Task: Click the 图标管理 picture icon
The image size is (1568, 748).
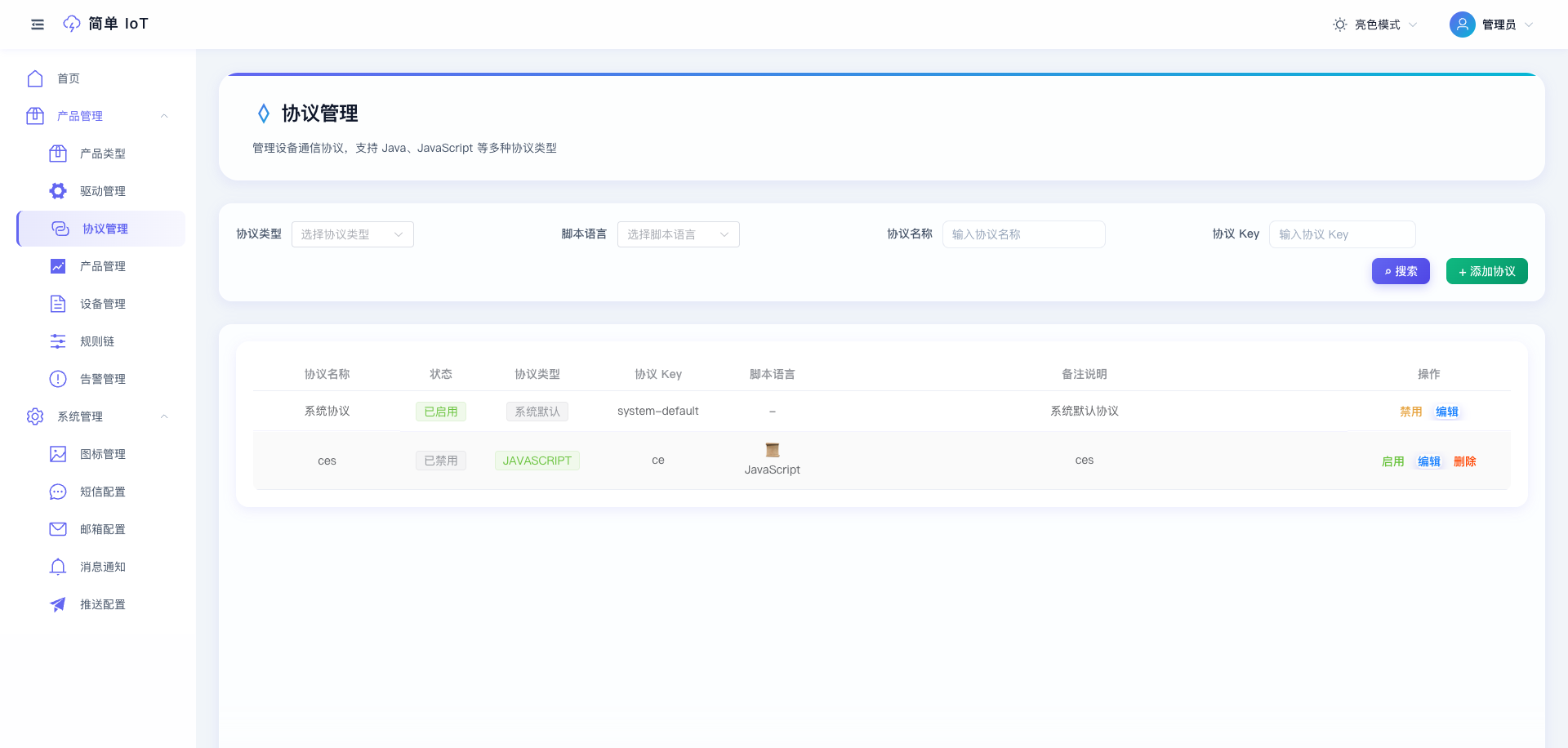Action: tap(58, 454)
